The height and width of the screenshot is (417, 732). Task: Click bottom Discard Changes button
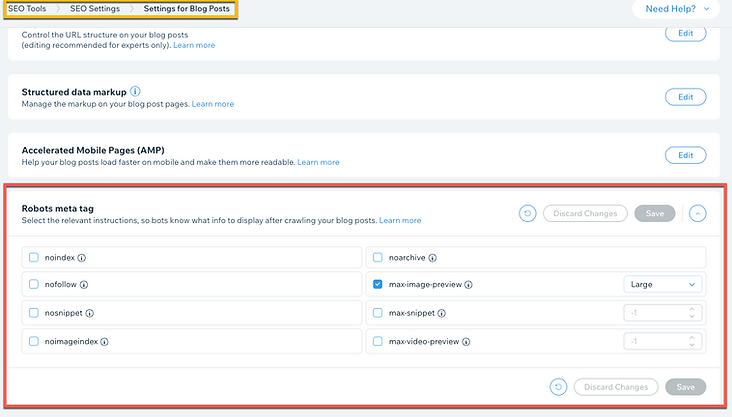[x=616, y=387]
